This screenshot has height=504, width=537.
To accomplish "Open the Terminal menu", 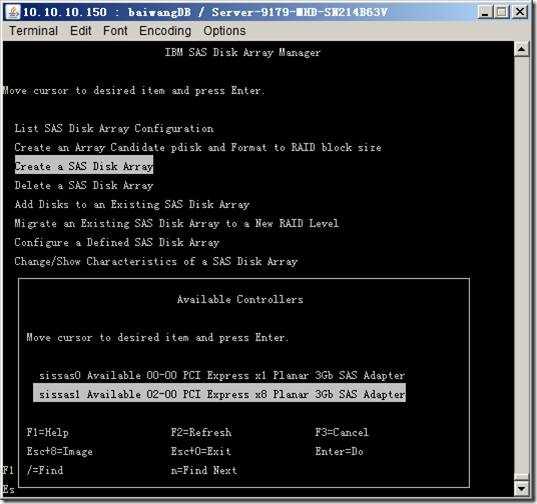I will pos(33,31).
